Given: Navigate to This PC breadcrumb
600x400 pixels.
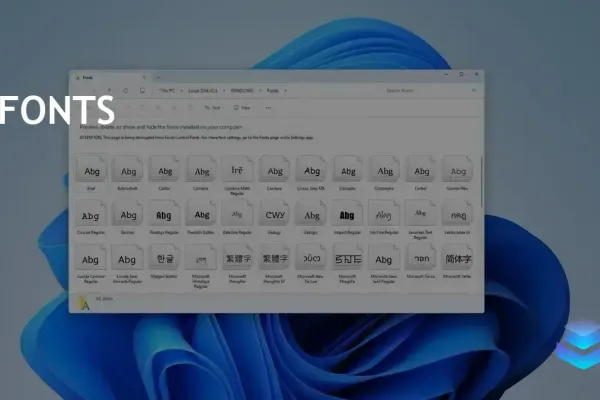Looking at the screenshot, I should coord(167,91).
